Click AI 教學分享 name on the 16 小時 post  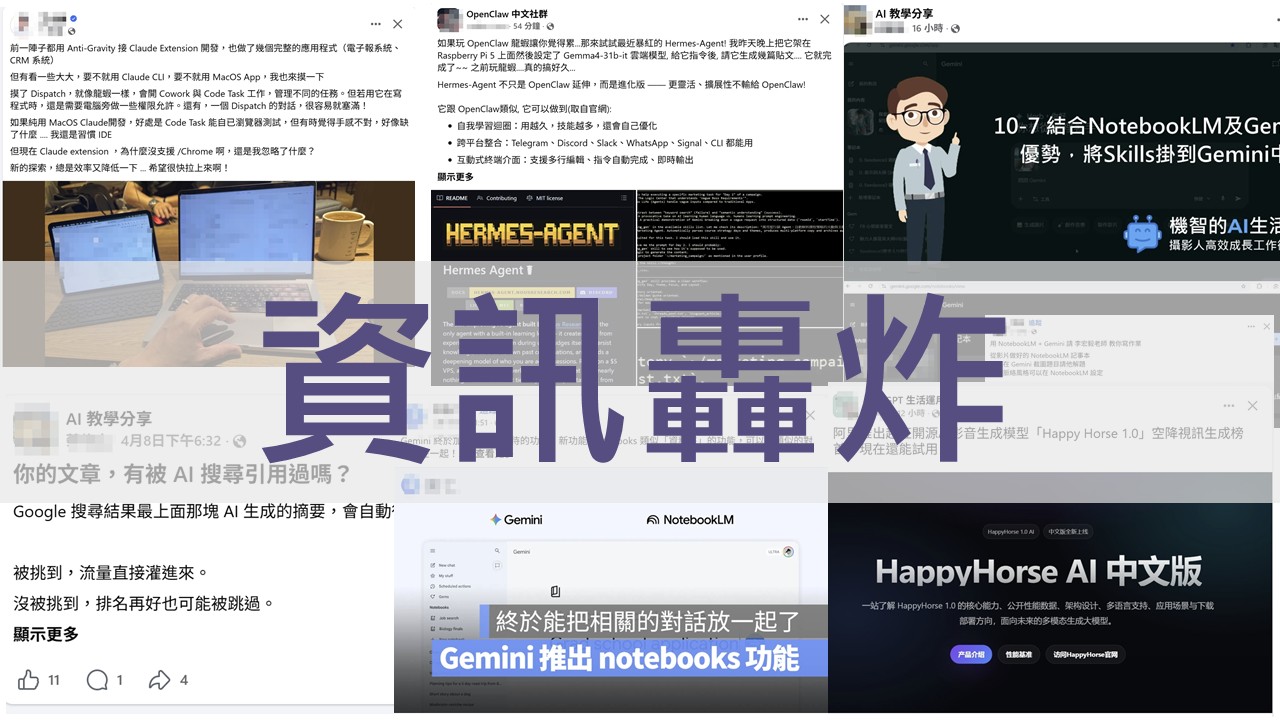[x=905, y=13]
